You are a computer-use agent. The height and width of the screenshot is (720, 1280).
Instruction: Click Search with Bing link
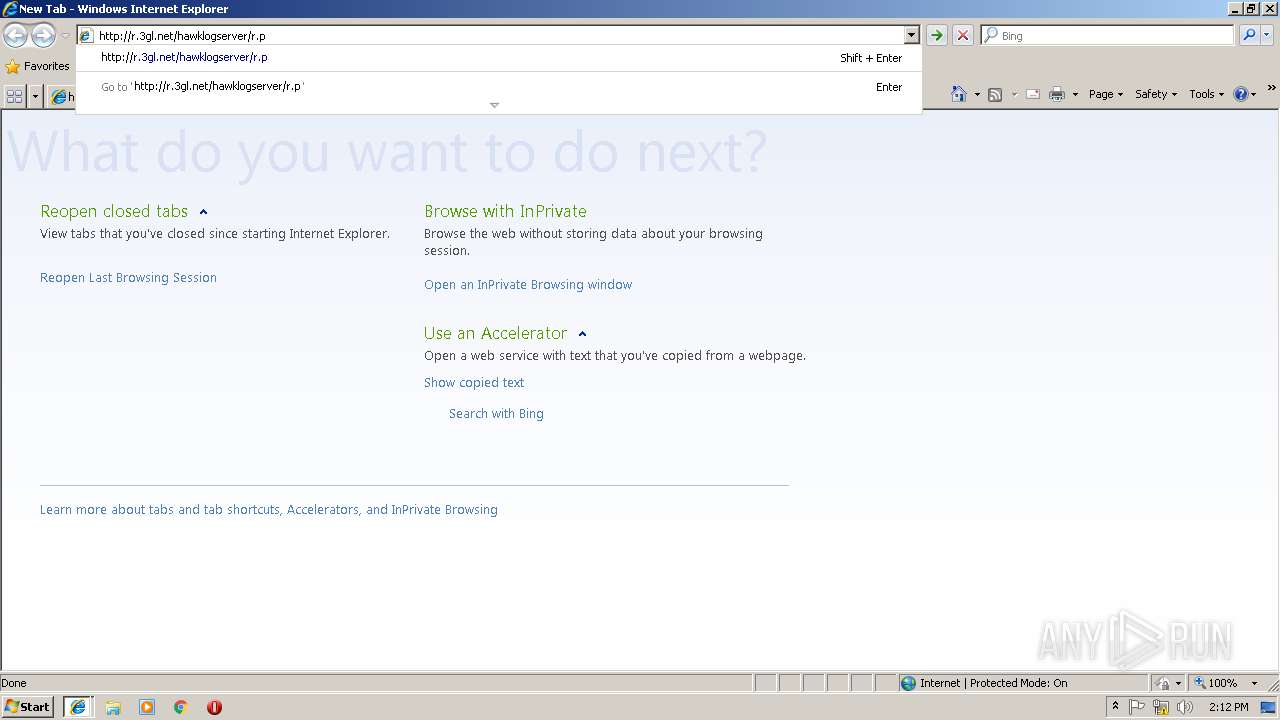496,414
